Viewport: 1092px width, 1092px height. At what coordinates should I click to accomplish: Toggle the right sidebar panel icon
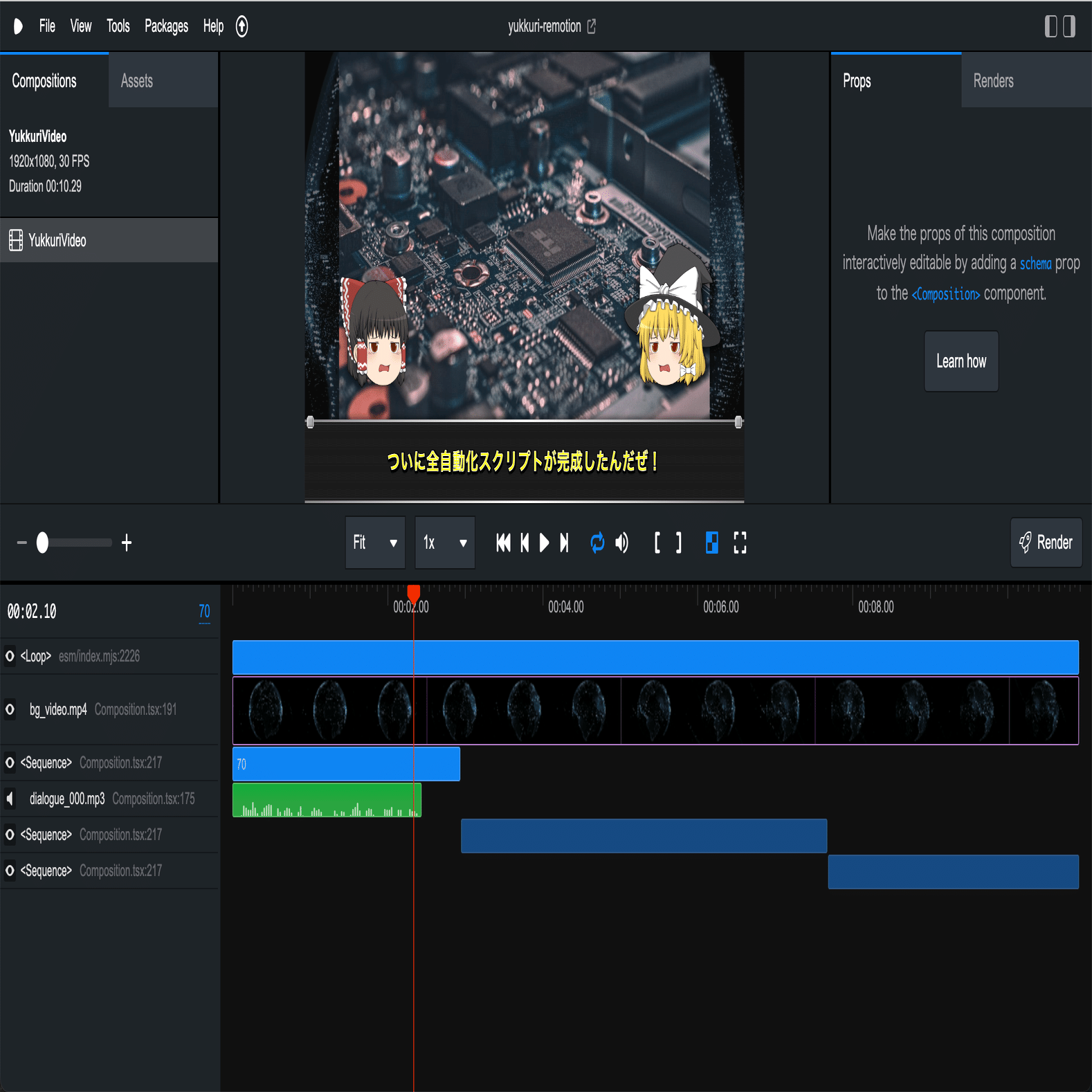coord(1069,26)
